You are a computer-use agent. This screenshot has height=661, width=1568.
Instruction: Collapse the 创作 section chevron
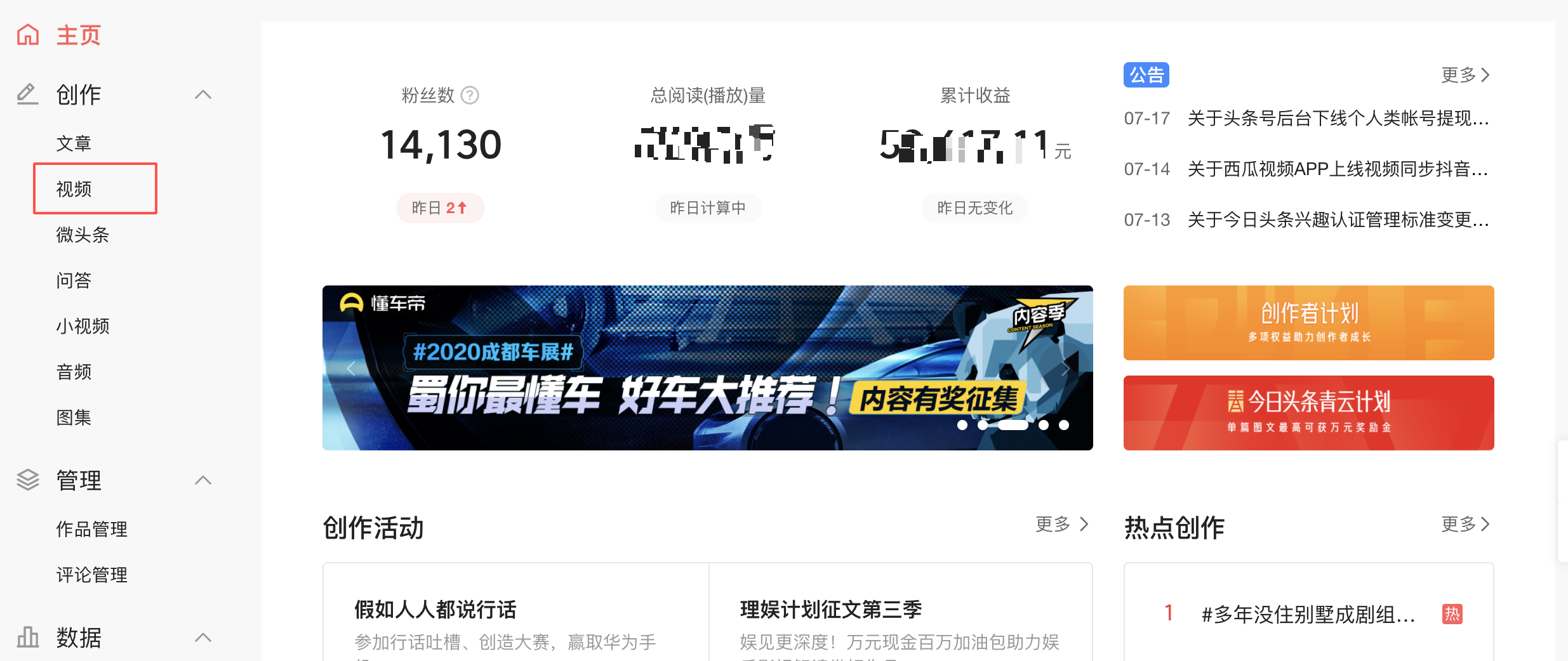(203, 95)
